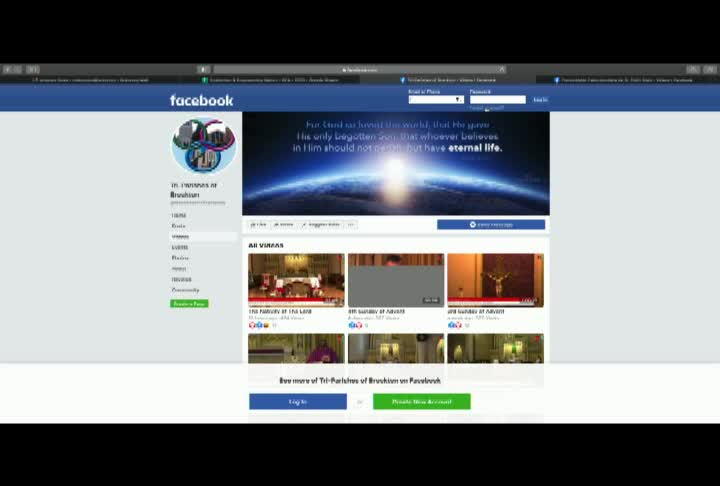Click the browser back arrow
This screenshot has height=486, width=720.
(x=8, y=69)
